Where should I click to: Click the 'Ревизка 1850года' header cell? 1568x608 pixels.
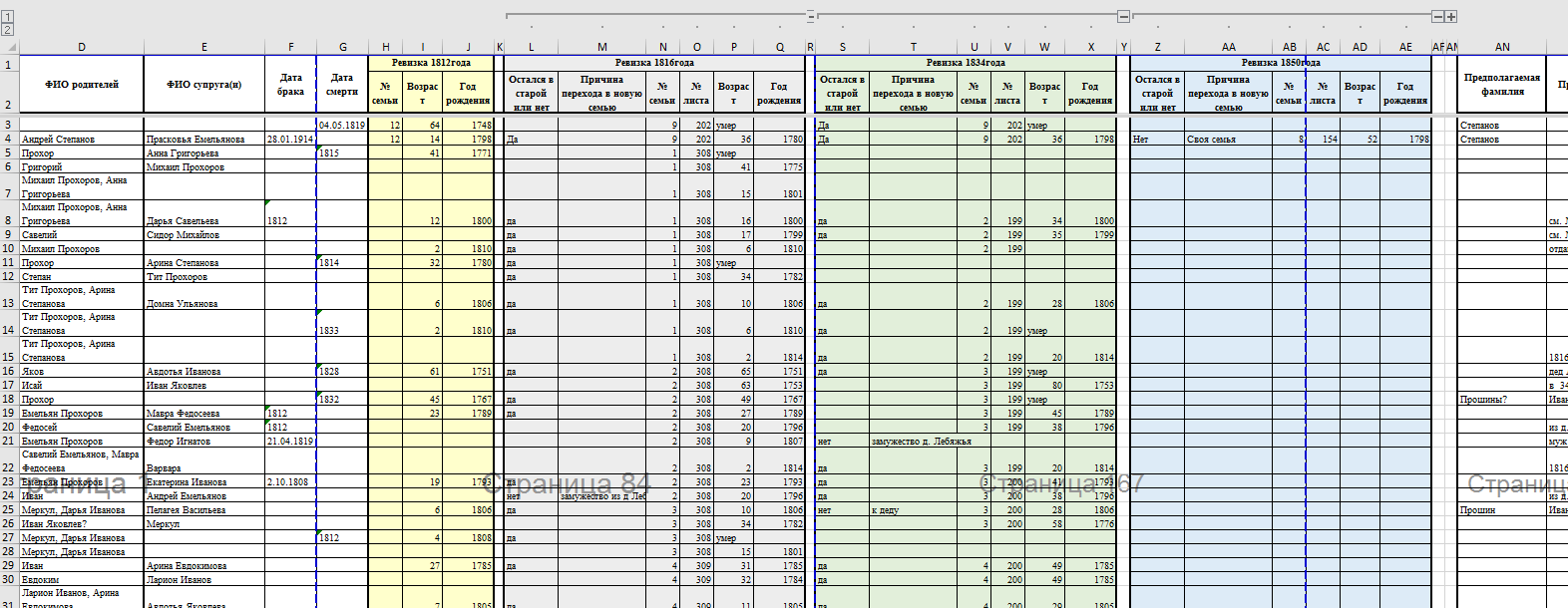tap(1280, 63)
